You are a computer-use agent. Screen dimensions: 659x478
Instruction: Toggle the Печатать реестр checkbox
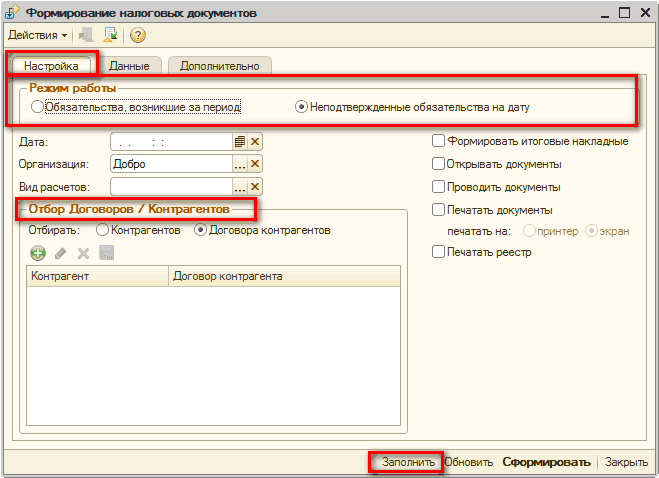438,252
